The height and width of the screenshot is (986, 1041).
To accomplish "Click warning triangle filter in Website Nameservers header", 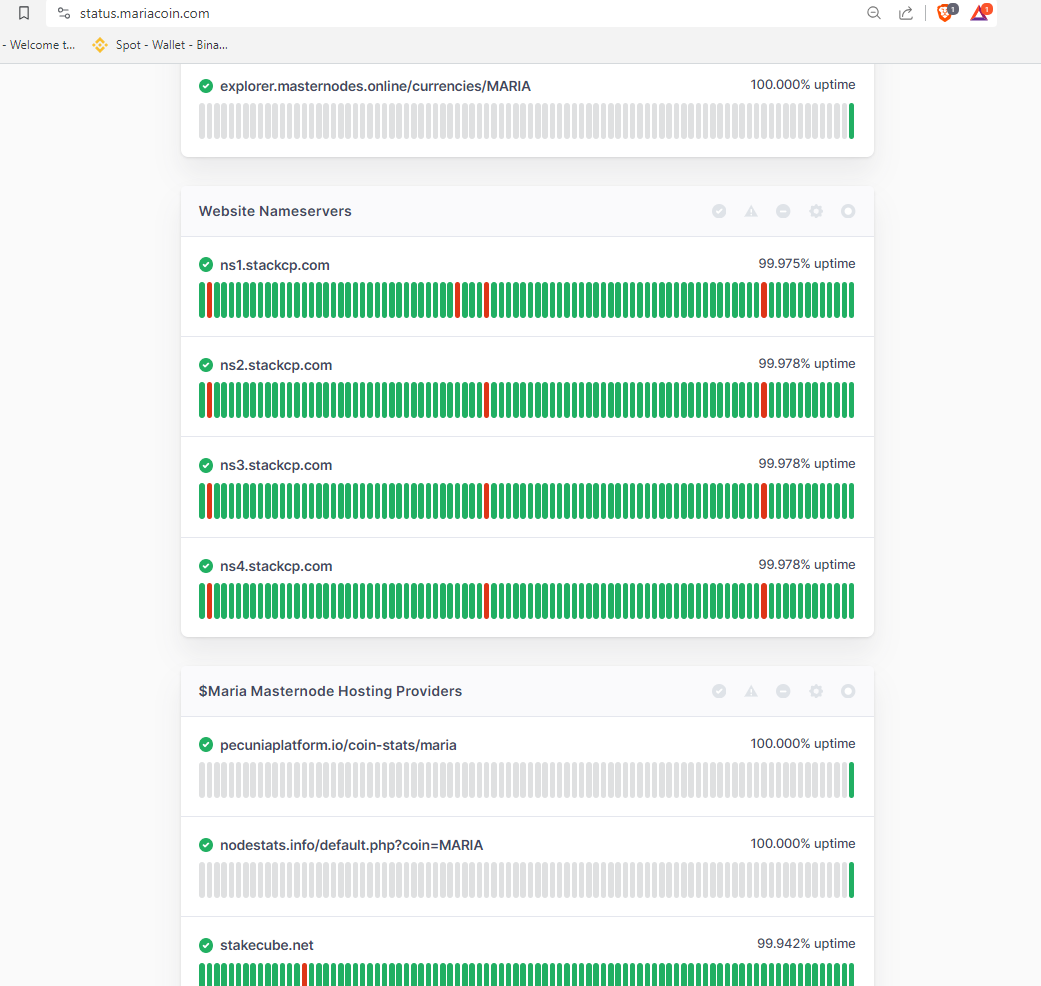I will coord(751,211).
